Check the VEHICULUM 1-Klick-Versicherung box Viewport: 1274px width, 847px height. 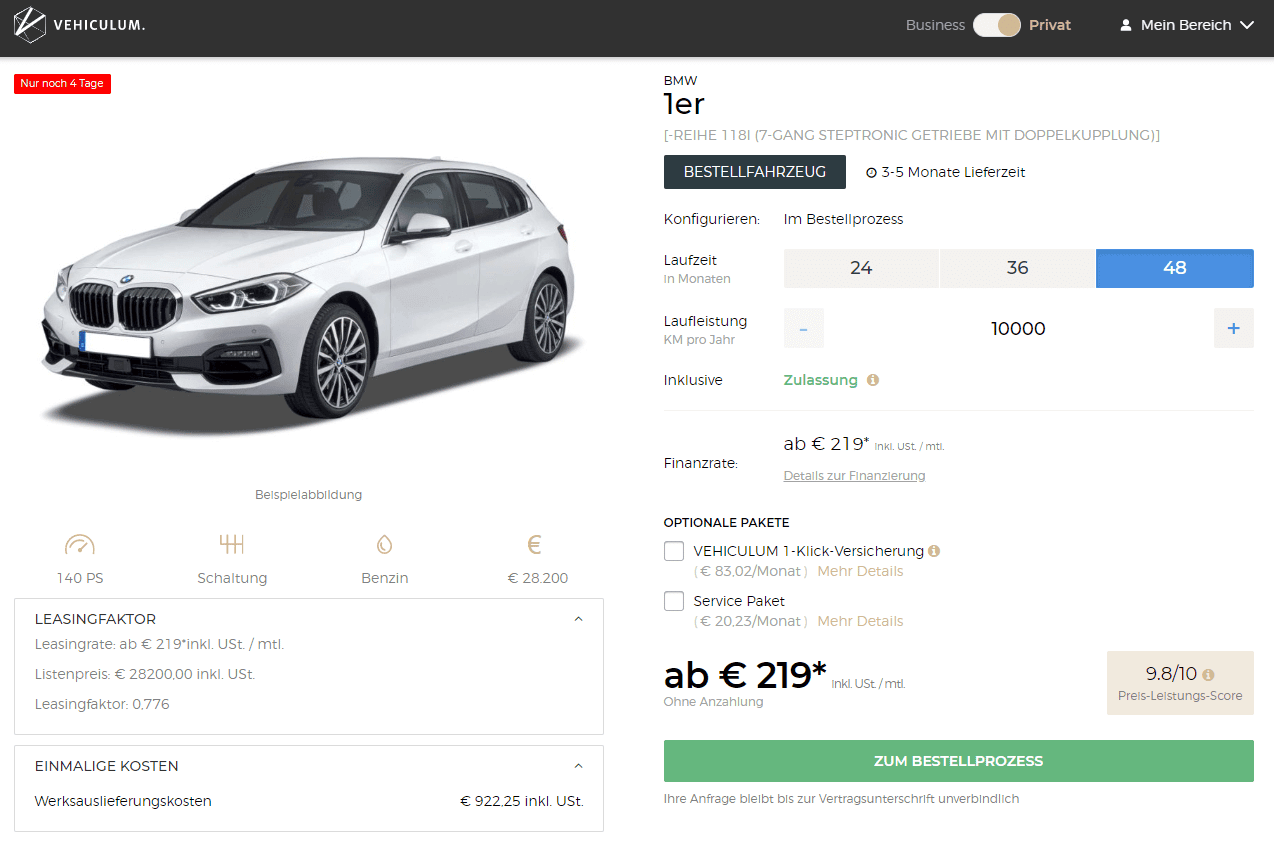[x=674, y=551]
